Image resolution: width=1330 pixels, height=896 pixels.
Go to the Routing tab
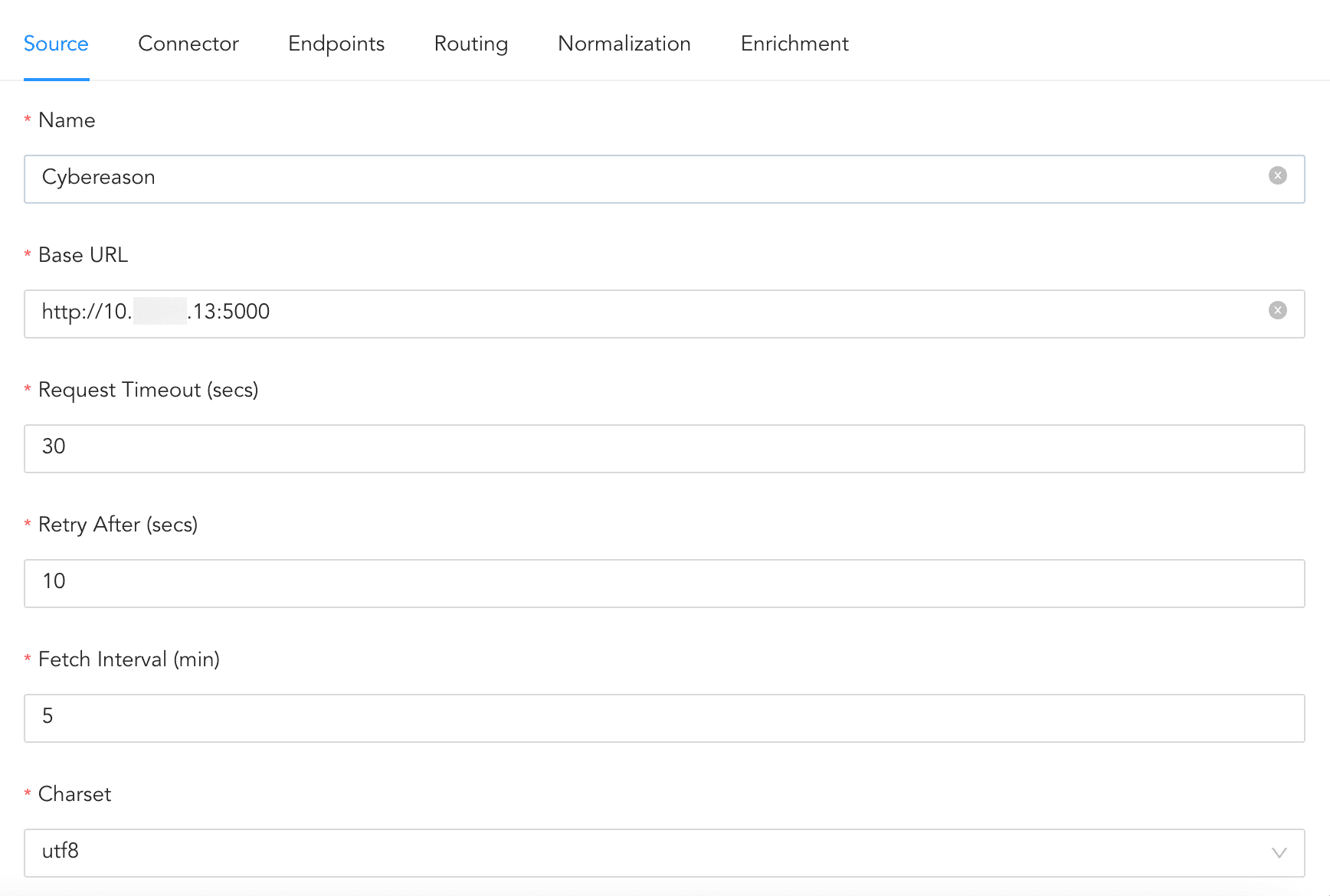point(470,44)
